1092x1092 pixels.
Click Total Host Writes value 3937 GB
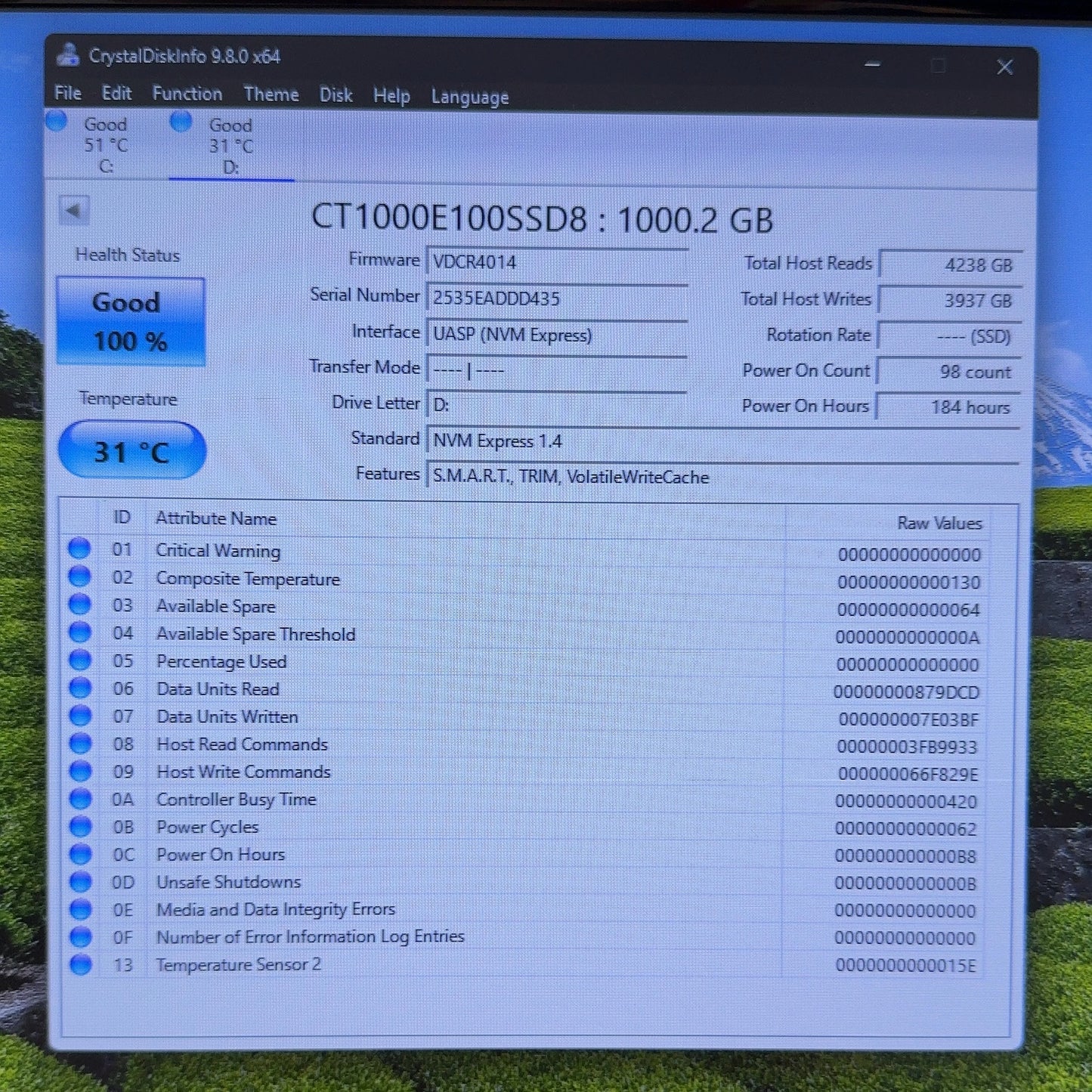point(951,300)
